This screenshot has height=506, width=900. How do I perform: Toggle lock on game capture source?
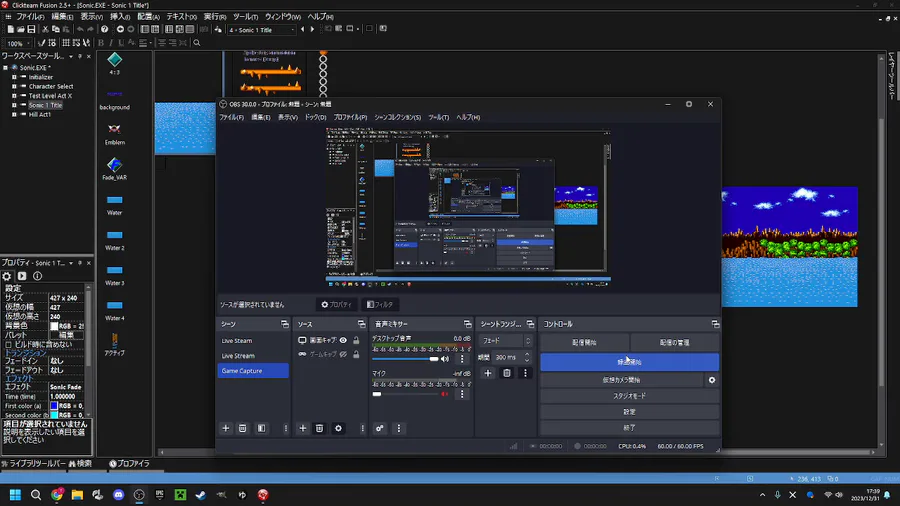click(x=356, y=355)
